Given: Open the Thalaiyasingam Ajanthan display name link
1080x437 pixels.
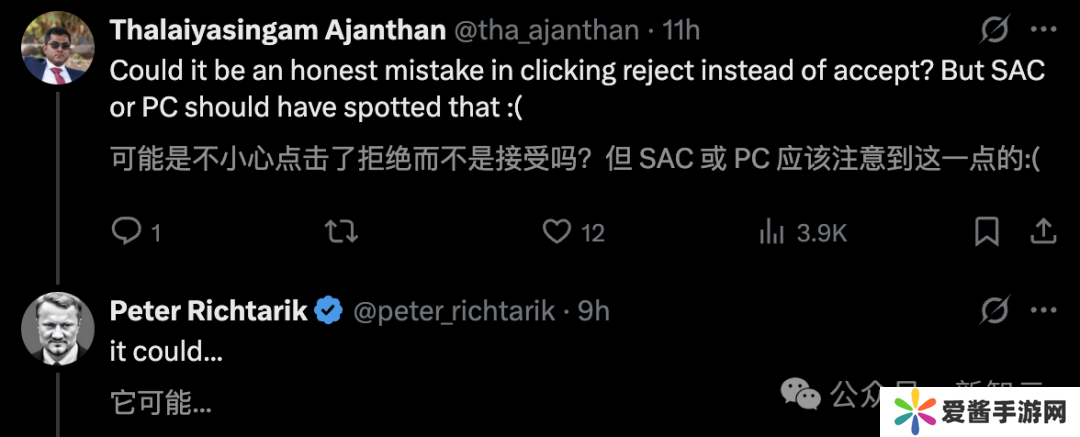Looking at the screenshot, I should (277, 30).
